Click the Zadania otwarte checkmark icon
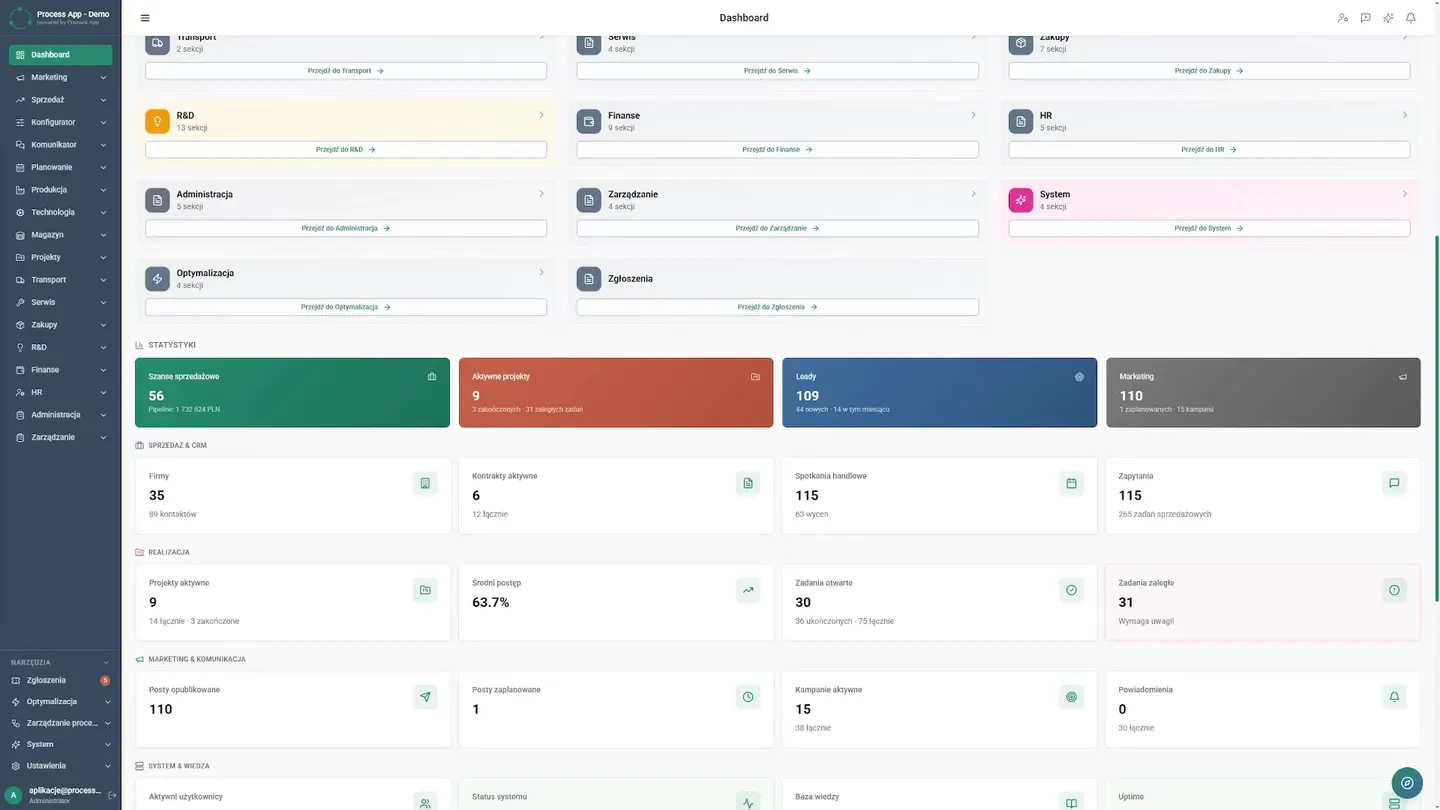The image size is (1440, 810). (x=1071, y=590)
